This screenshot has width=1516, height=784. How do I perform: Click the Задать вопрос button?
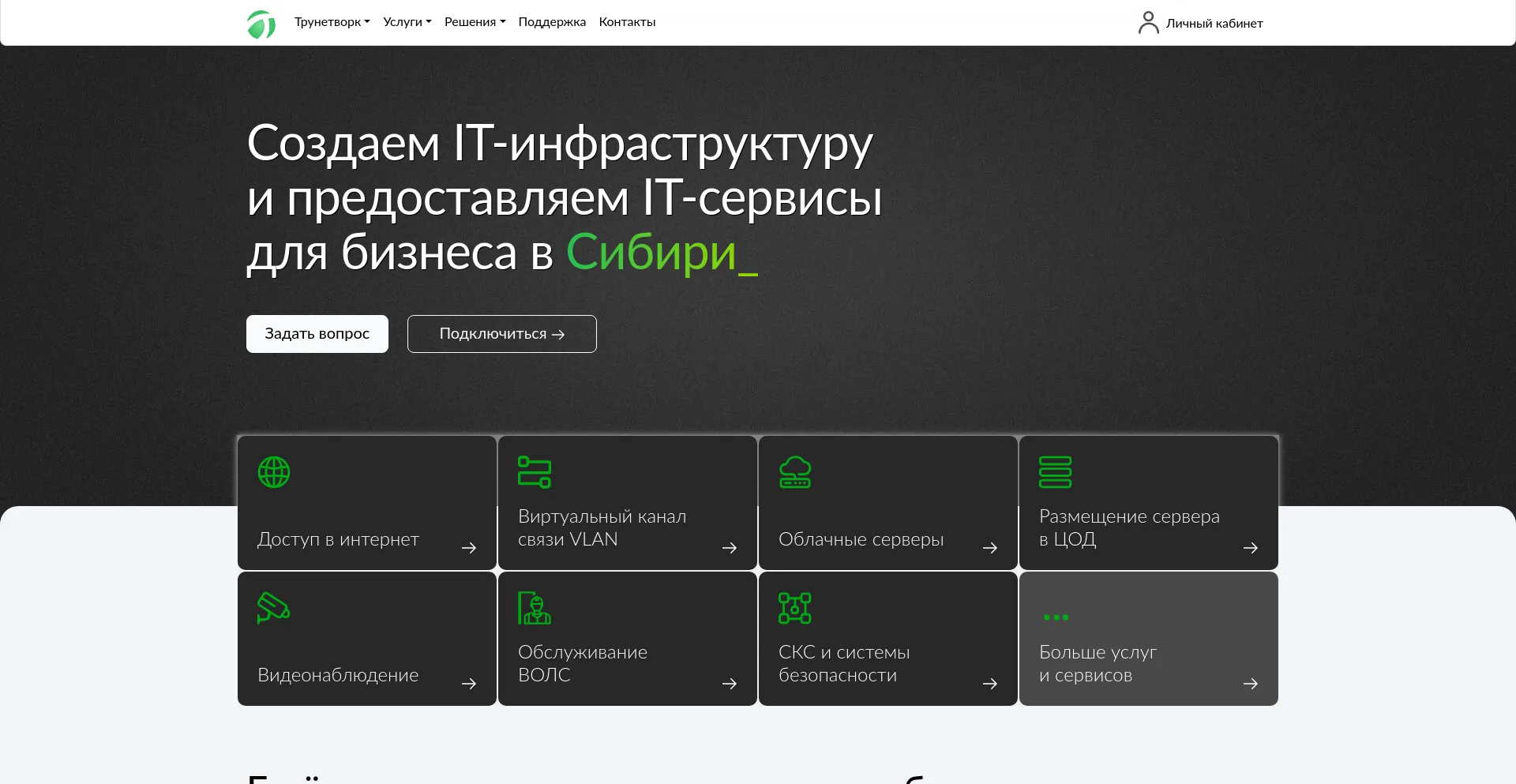(317, 334)
